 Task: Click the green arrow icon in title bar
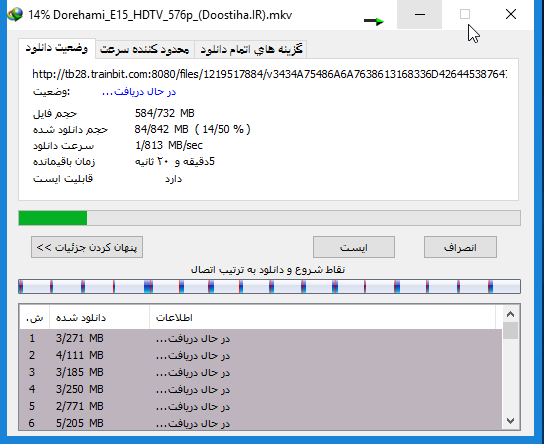point(374,21)
